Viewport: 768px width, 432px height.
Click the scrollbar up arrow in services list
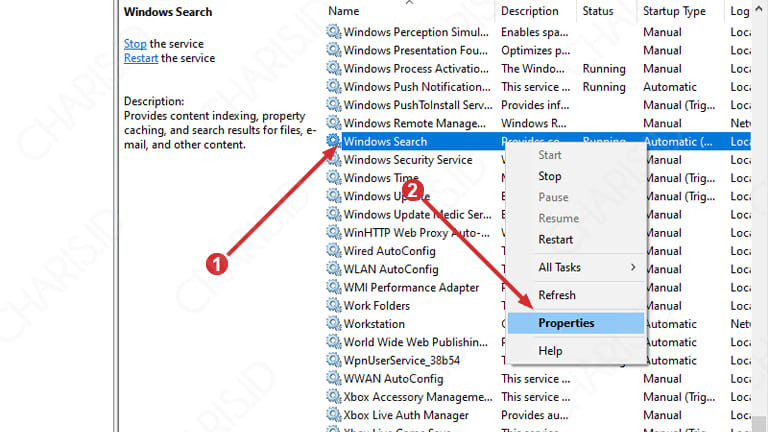pos(759,9)
